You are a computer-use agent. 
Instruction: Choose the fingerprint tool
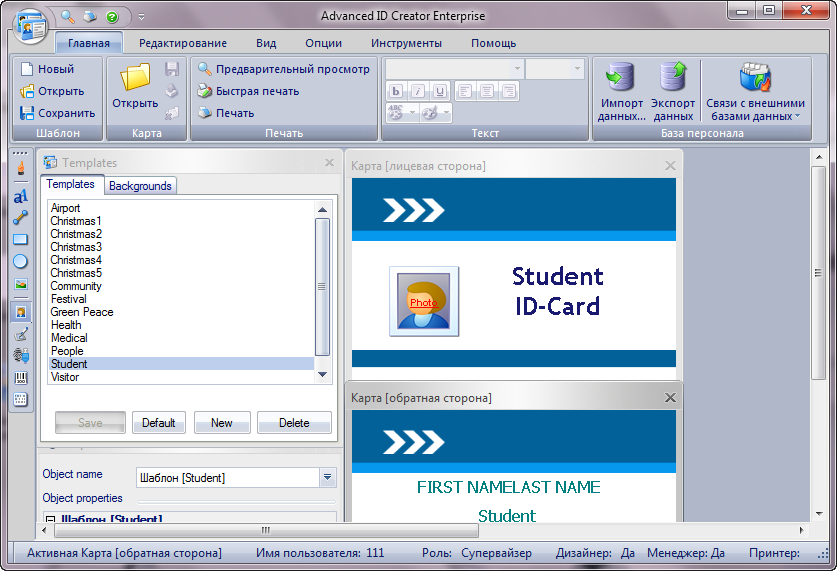tap(20, 355)
